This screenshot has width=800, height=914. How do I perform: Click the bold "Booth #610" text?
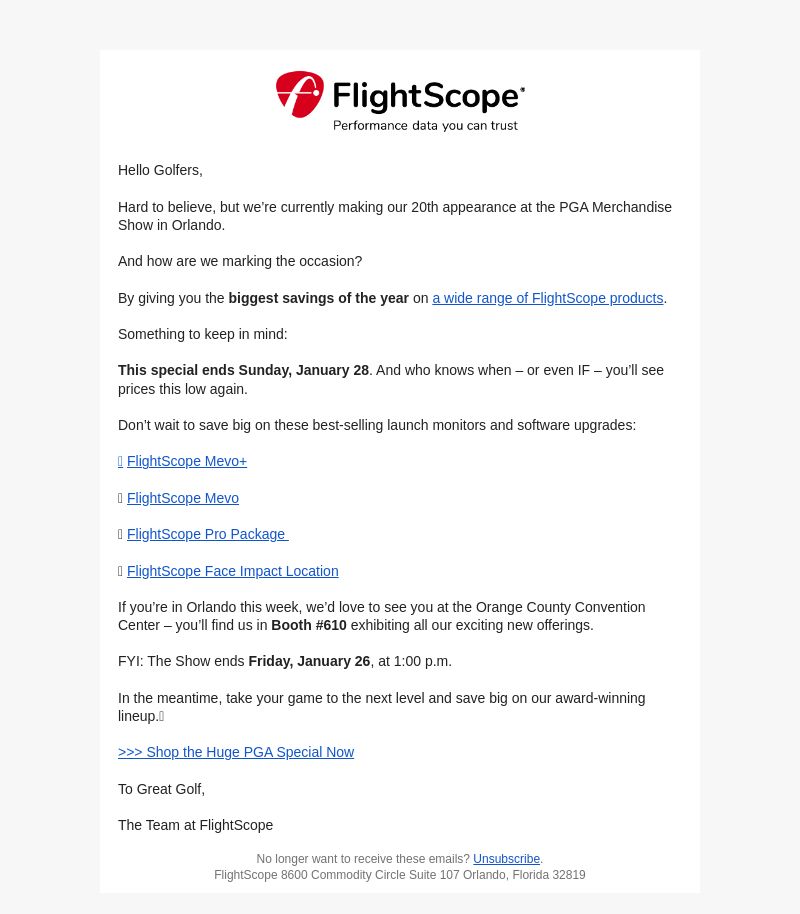pos(309,625)
